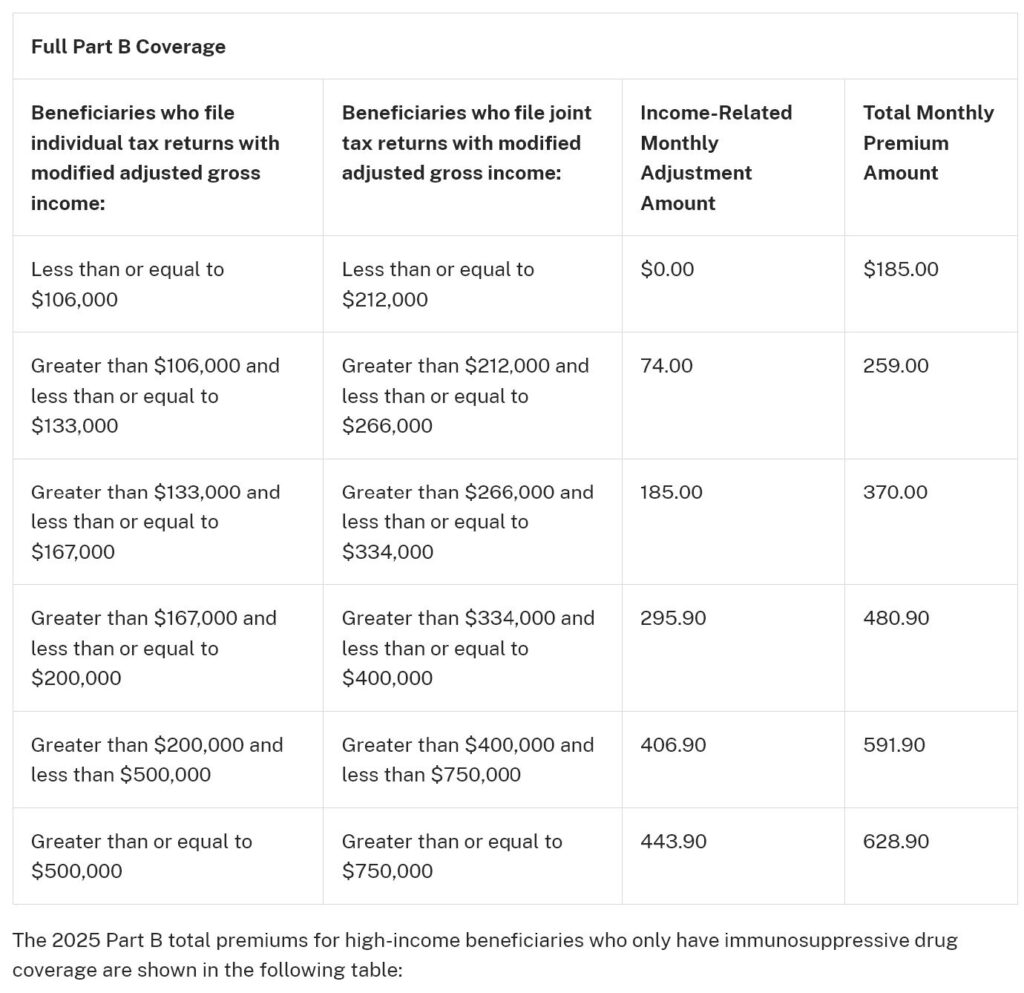Click the $185.00 total premium cell
Screen dimensions: 1024x993
click(901, 269)
